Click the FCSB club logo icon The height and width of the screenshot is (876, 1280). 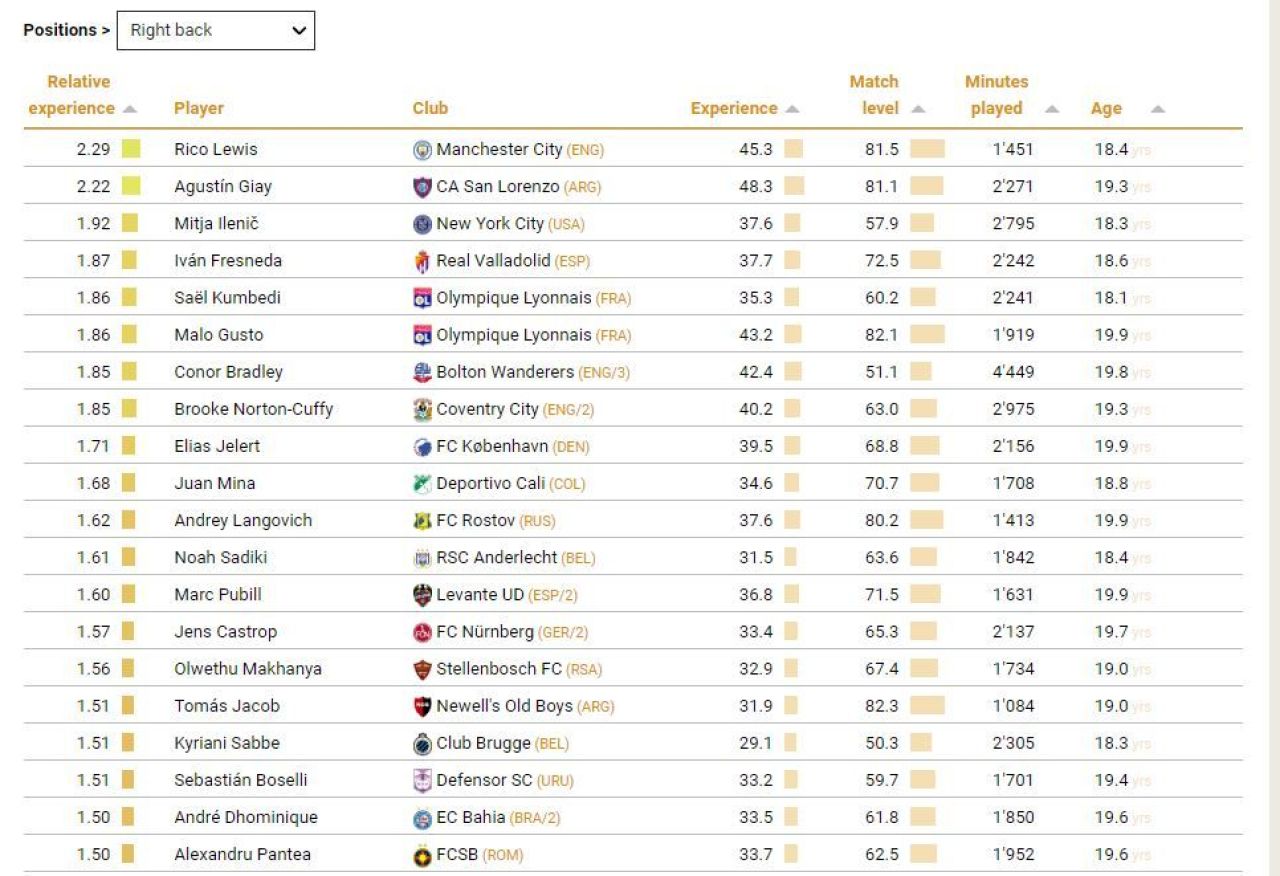coord(422,855)
